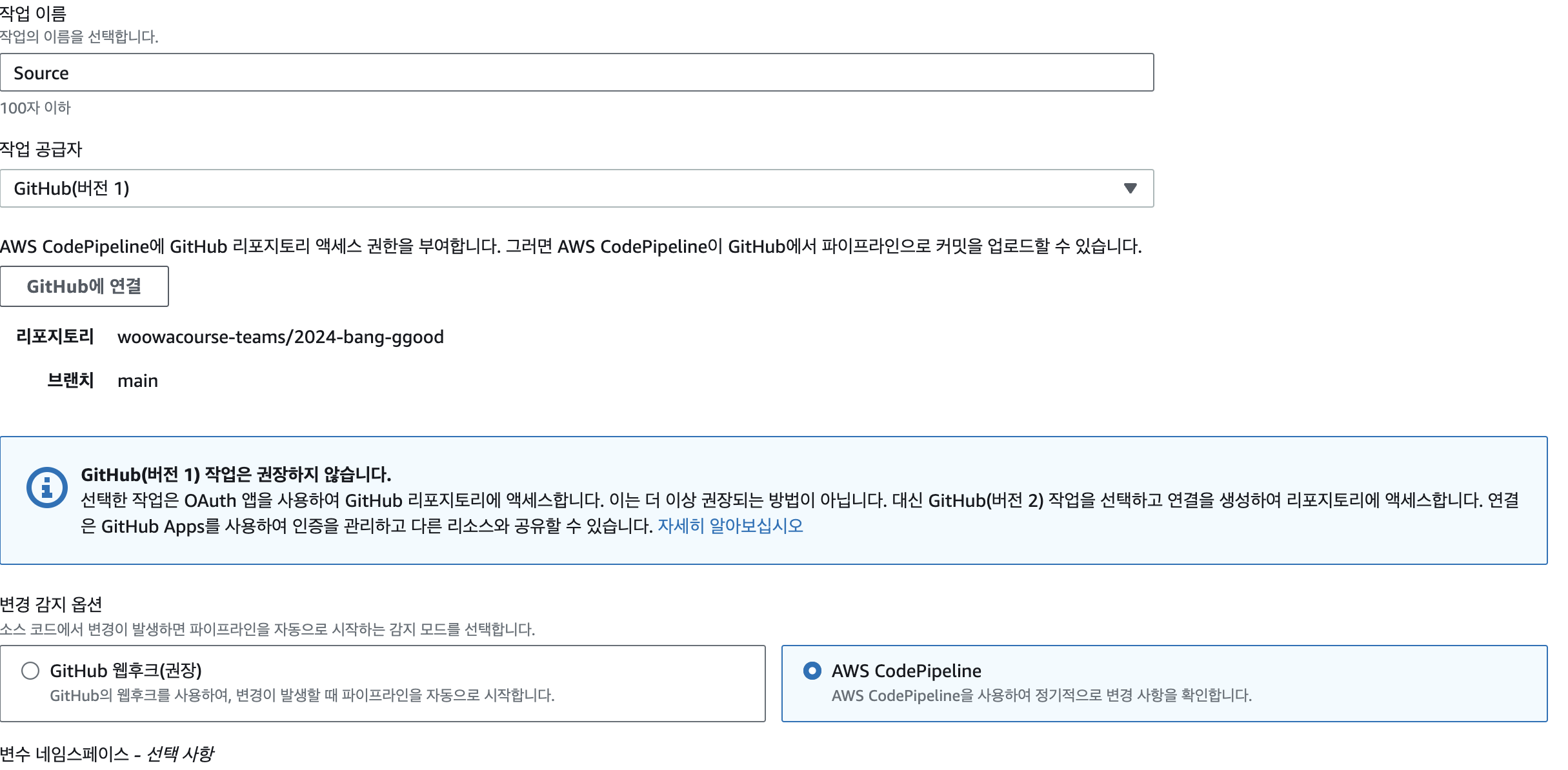Click the 브랜치 label
The height and width of the screenshot is (770, 1568).
(x=70, y=380)
